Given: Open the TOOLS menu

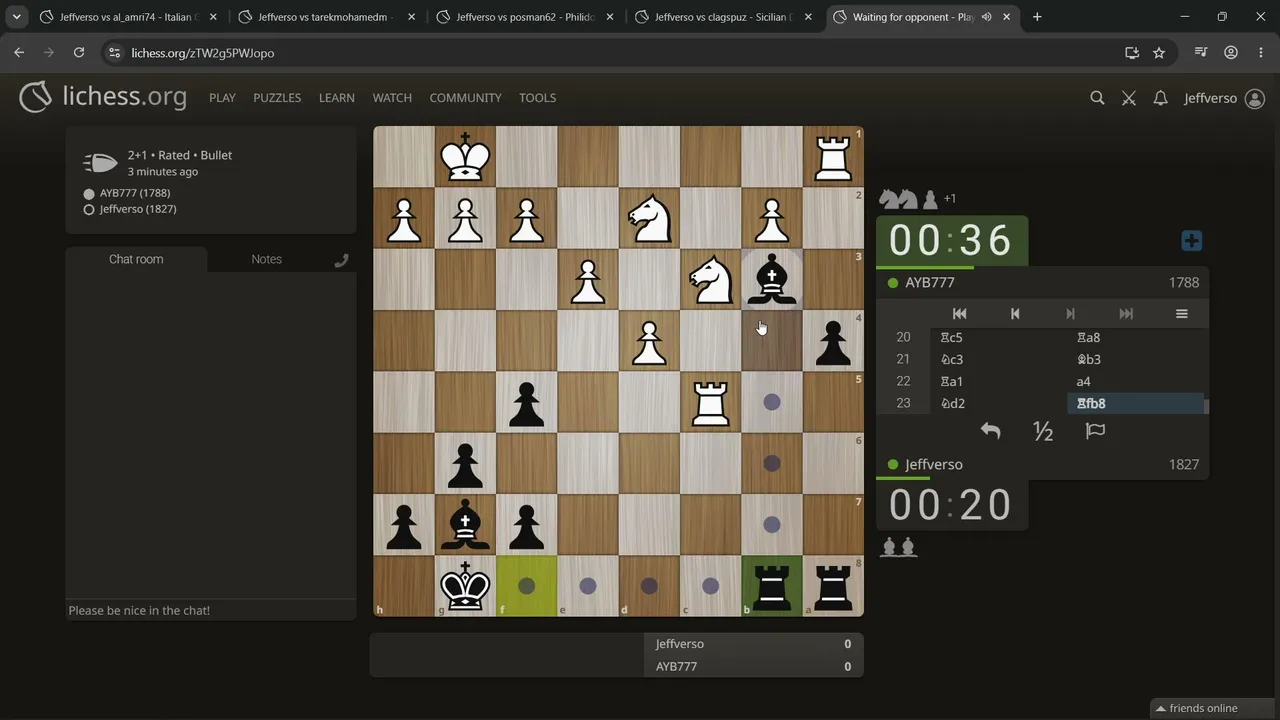Looking at the screenshot, I should point(537,98).
